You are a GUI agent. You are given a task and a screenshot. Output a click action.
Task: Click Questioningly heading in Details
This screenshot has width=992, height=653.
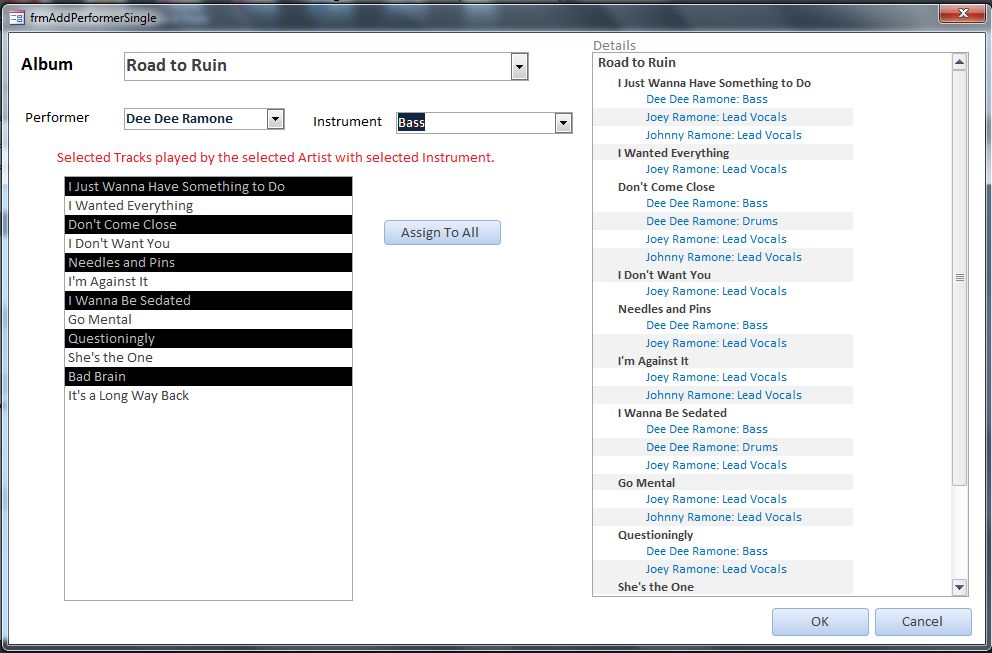pos(655,535)
